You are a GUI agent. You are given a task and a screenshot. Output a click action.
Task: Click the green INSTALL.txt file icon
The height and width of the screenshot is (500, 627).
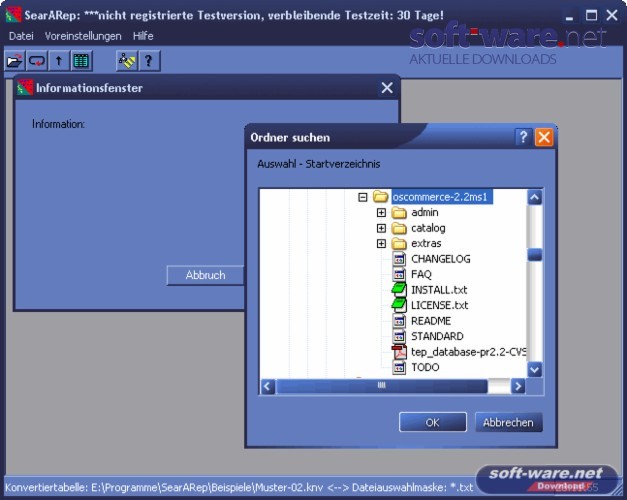tap(399, 290)
